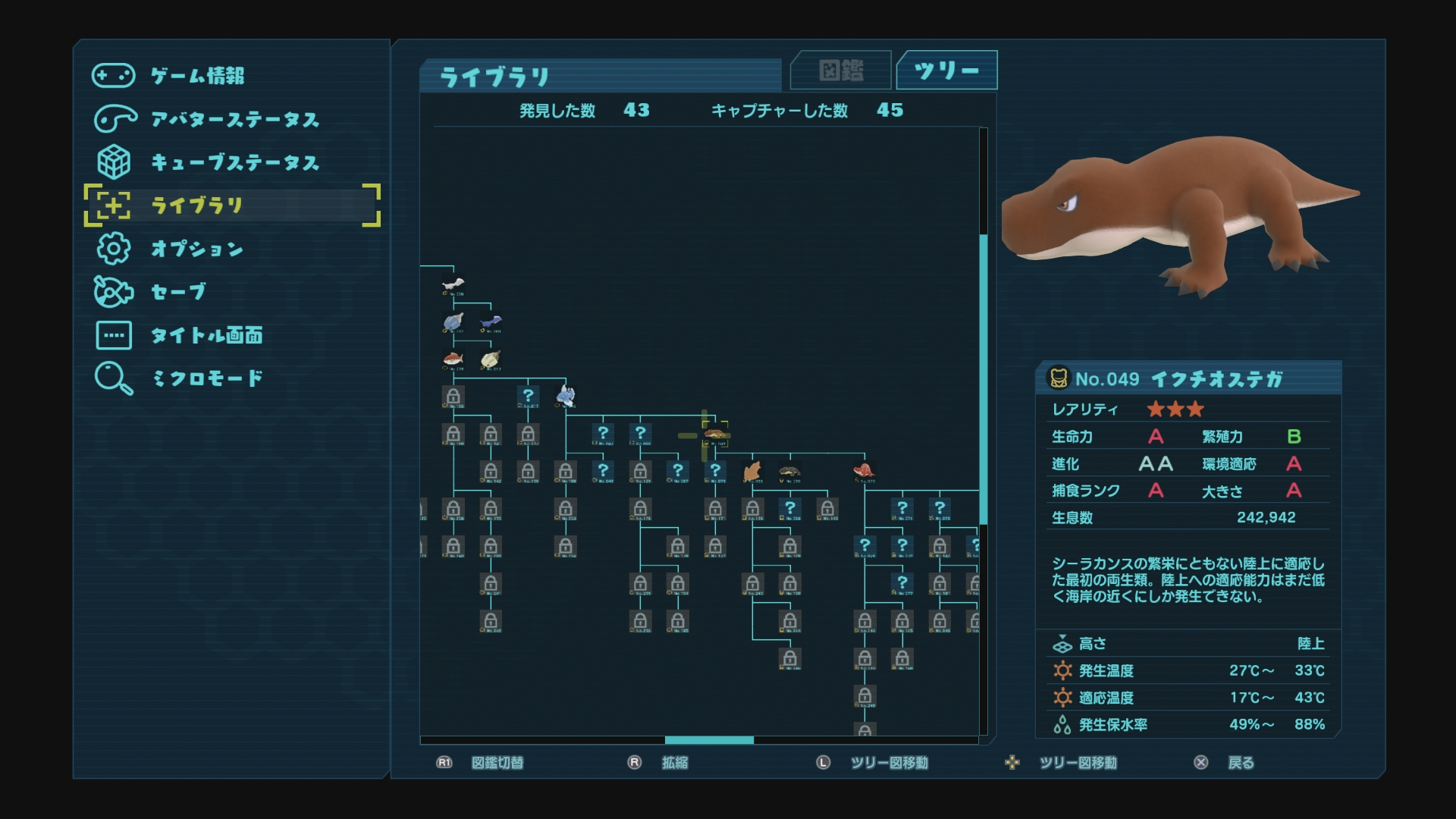Click the 戻る back button hint

[x=1225, y=763]
